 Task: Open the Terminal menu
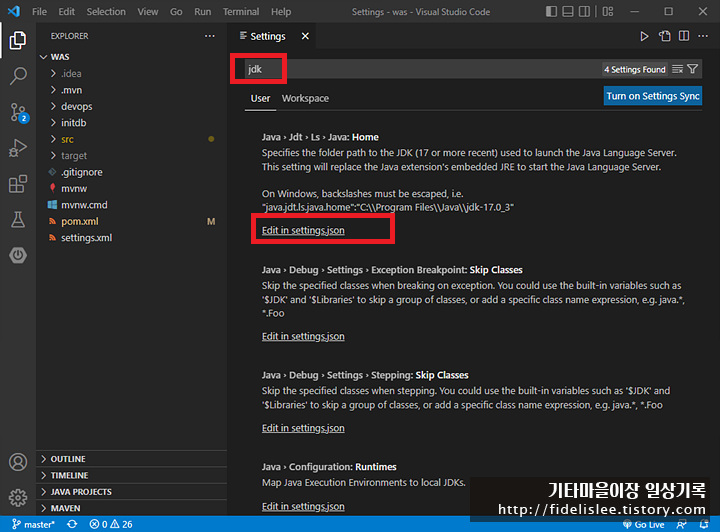241,11
